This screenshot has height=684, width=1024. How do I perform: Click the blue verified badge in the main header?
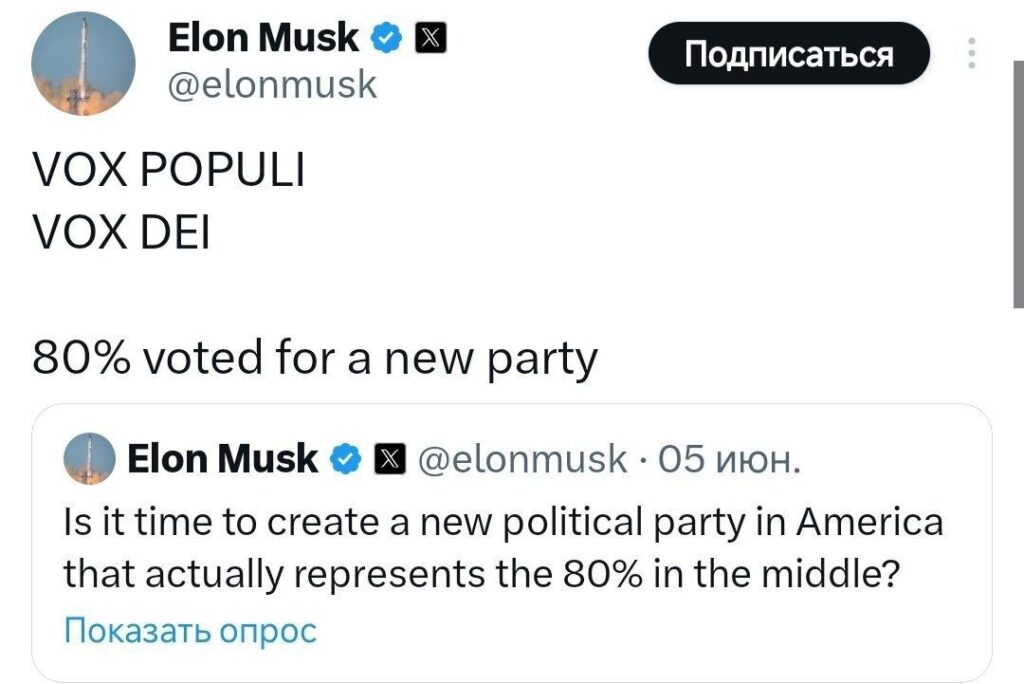tap(385, 38)
